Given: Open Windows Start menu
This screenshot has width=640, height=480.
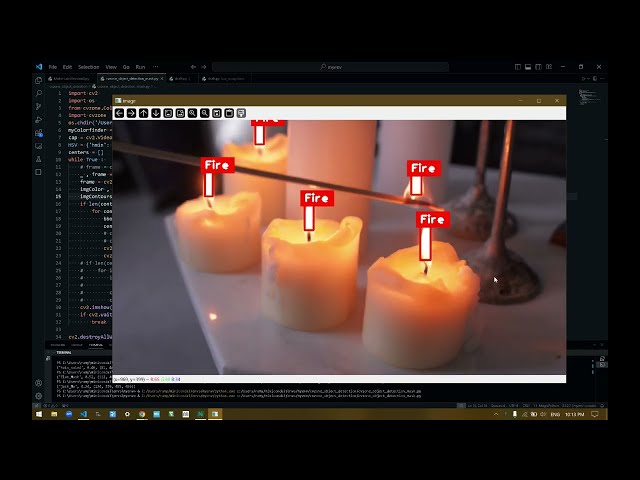Looking at the screenshot, I should pos(39,414).
